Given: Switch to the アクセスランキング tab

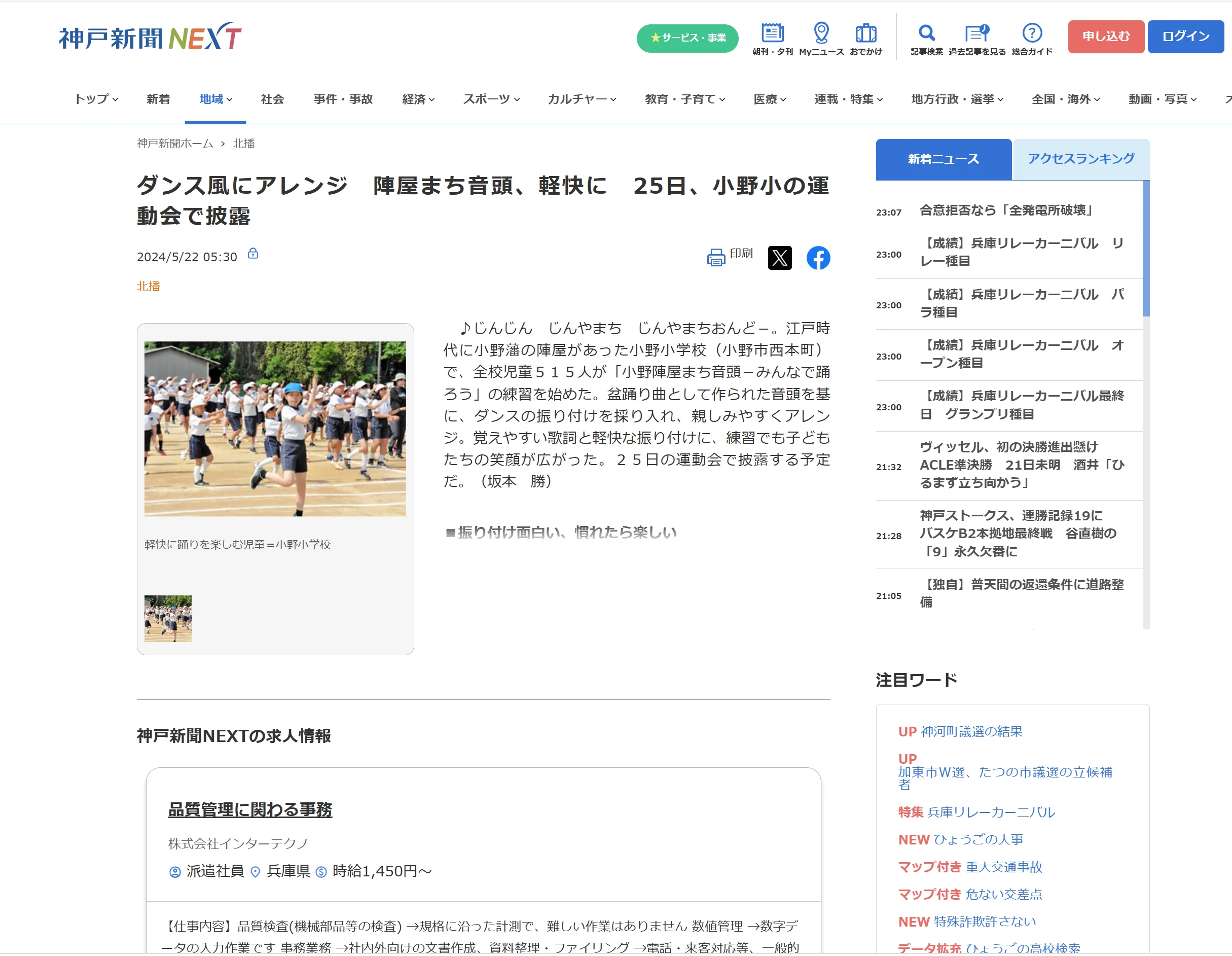Looking at the screenshot, I should 1081,159.
